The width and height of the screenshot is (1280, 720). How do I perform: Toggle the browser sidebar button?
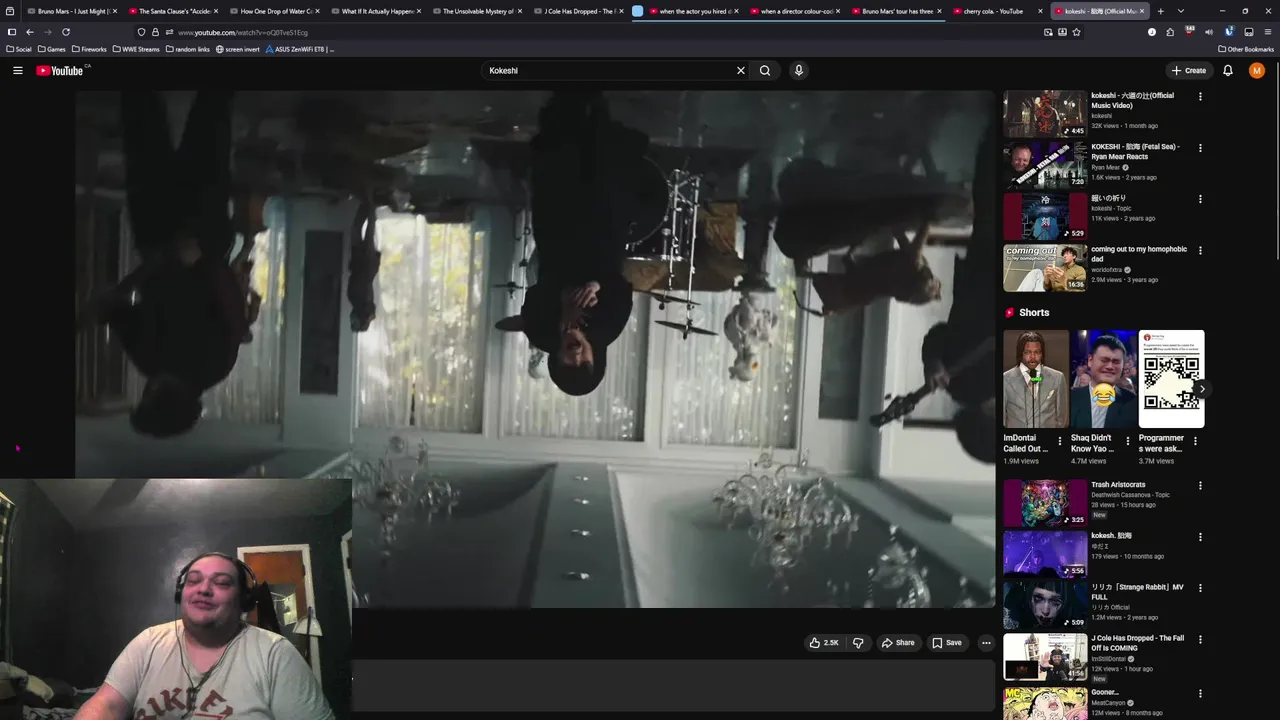11,32
